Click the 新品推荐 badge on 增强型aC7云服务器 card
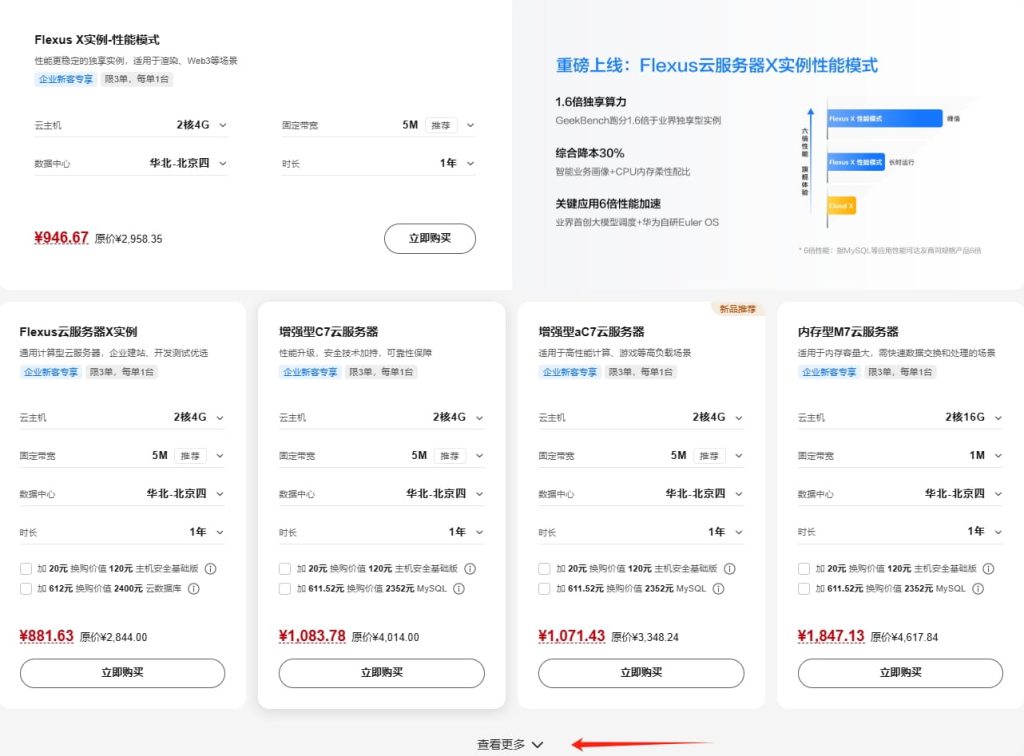Image resolution: width=1024 pixels, height=756 pixels. [736, 308]
